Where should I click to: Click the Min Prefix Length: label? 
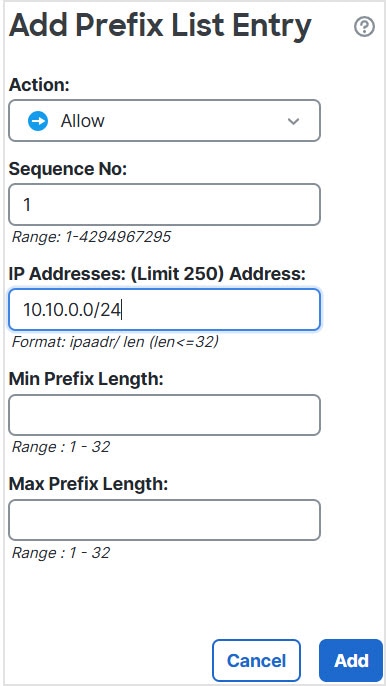click(x=86, y=379)
